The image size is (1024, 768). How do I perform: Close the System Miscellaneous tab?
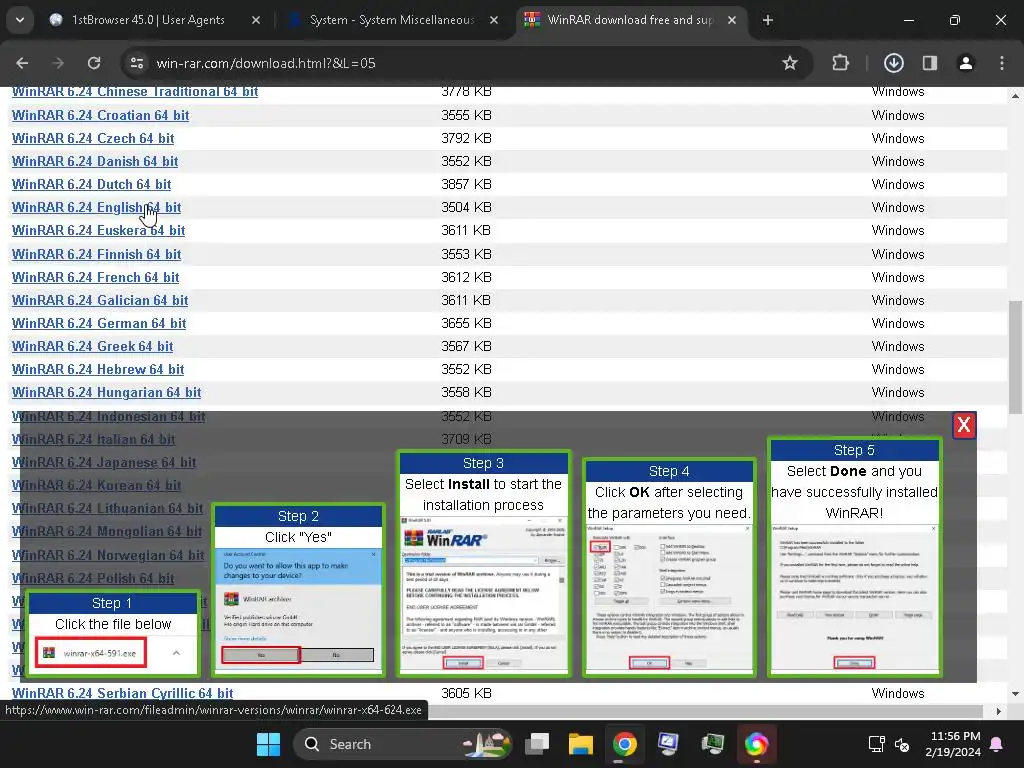click(x=494, y=20)
